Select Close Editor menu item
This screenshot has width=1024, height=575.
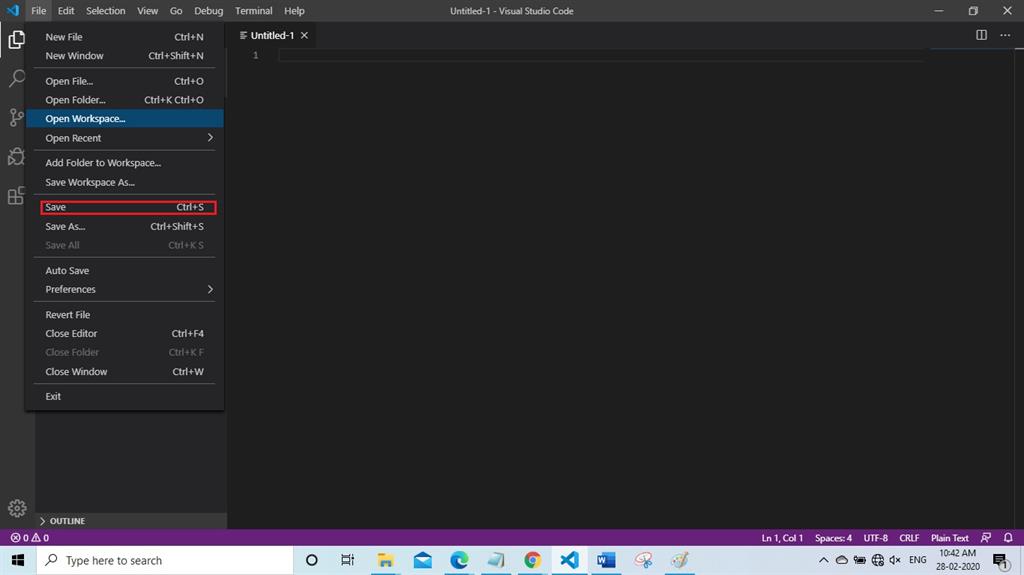click(x=125, y=333)
